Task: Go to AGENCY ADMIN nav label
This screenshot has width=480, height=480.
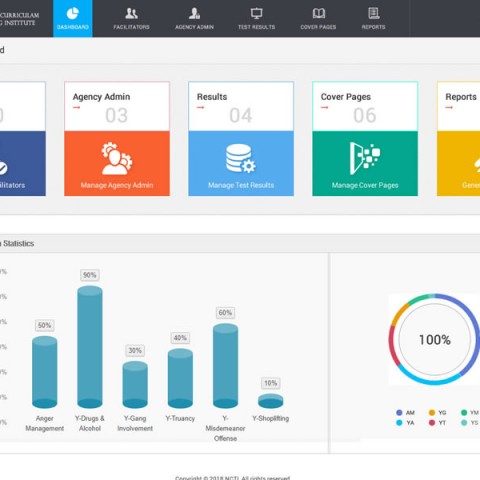Action: [194, 27]
